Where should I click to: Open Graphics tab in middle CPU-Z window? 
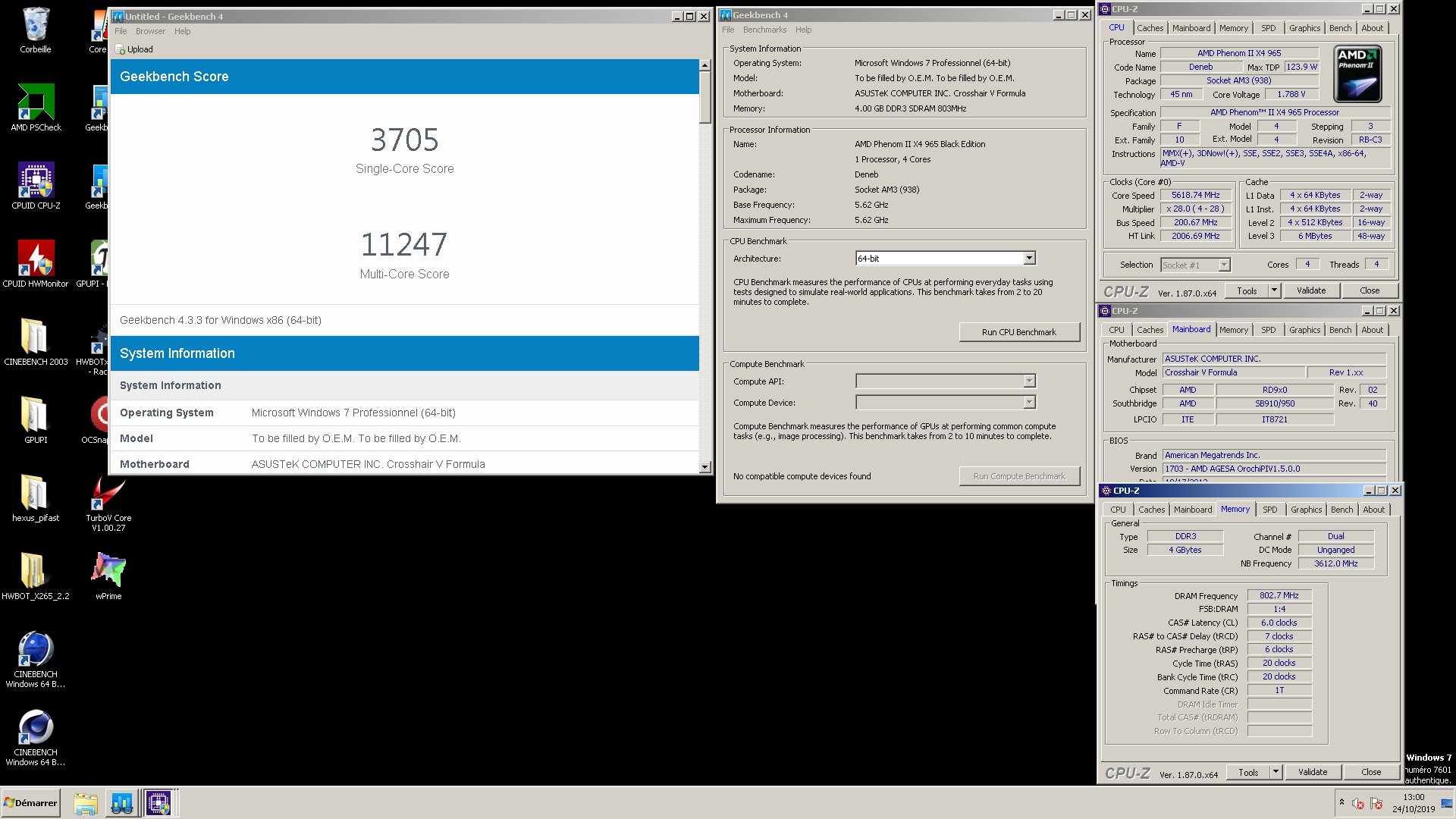coord(1304,330)
